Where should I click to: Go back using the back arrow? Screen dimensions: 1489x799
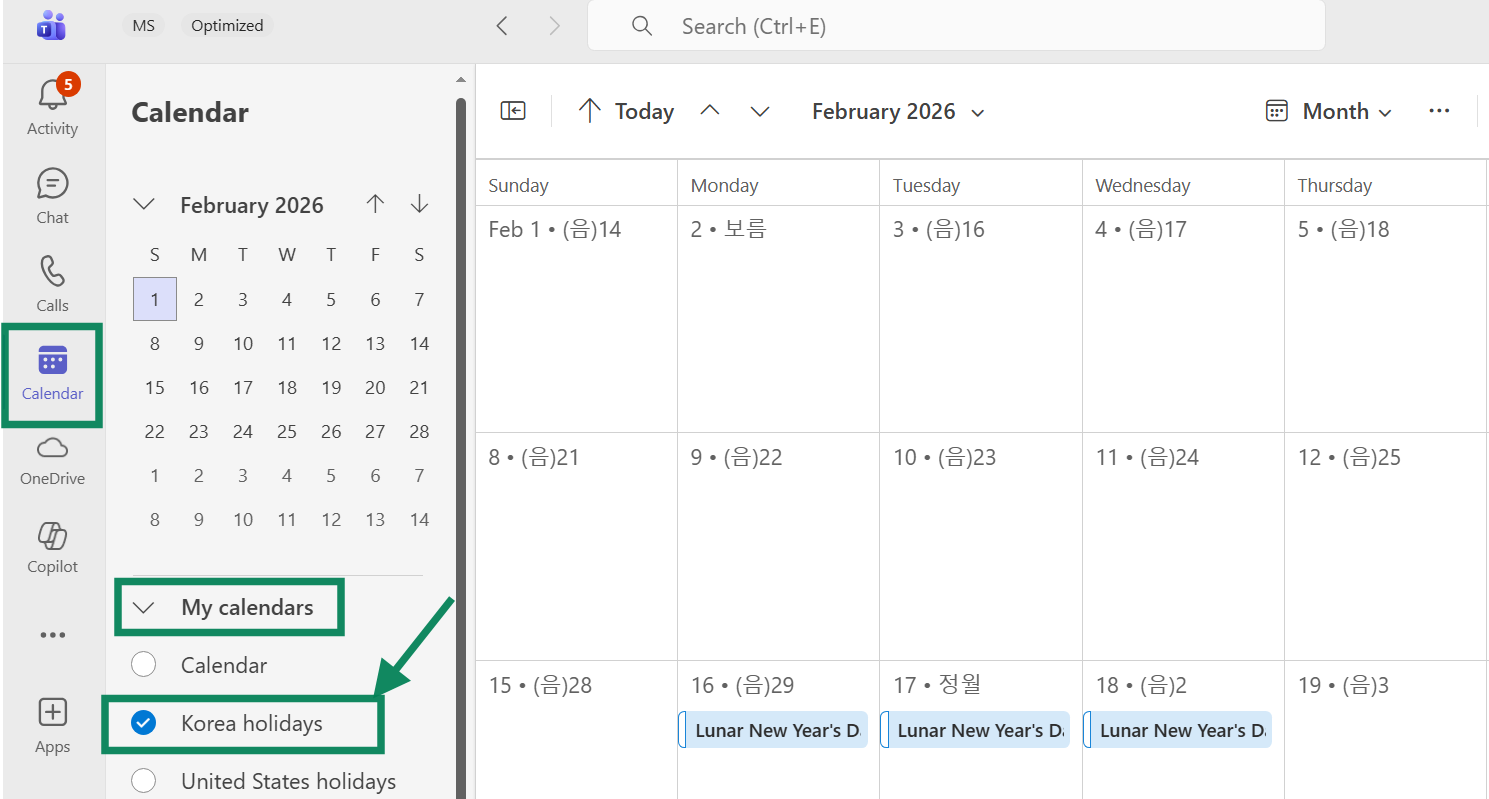click(502, 26)
